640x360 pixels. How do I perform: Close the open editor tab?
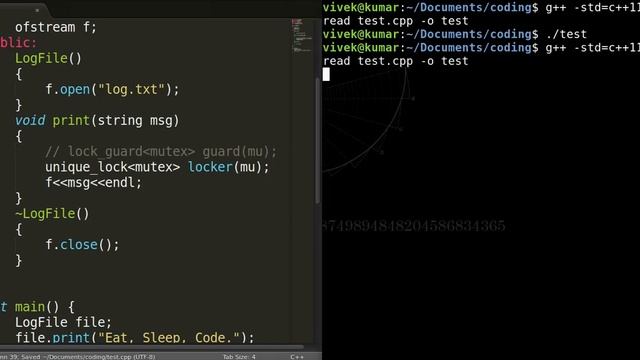click(37, 10)
